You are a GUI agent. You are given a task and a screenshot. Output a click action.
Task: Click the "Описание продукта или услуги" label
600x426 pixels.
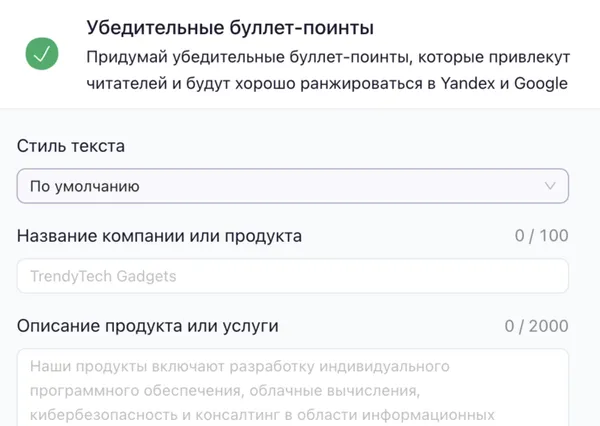tap(147, 326)
